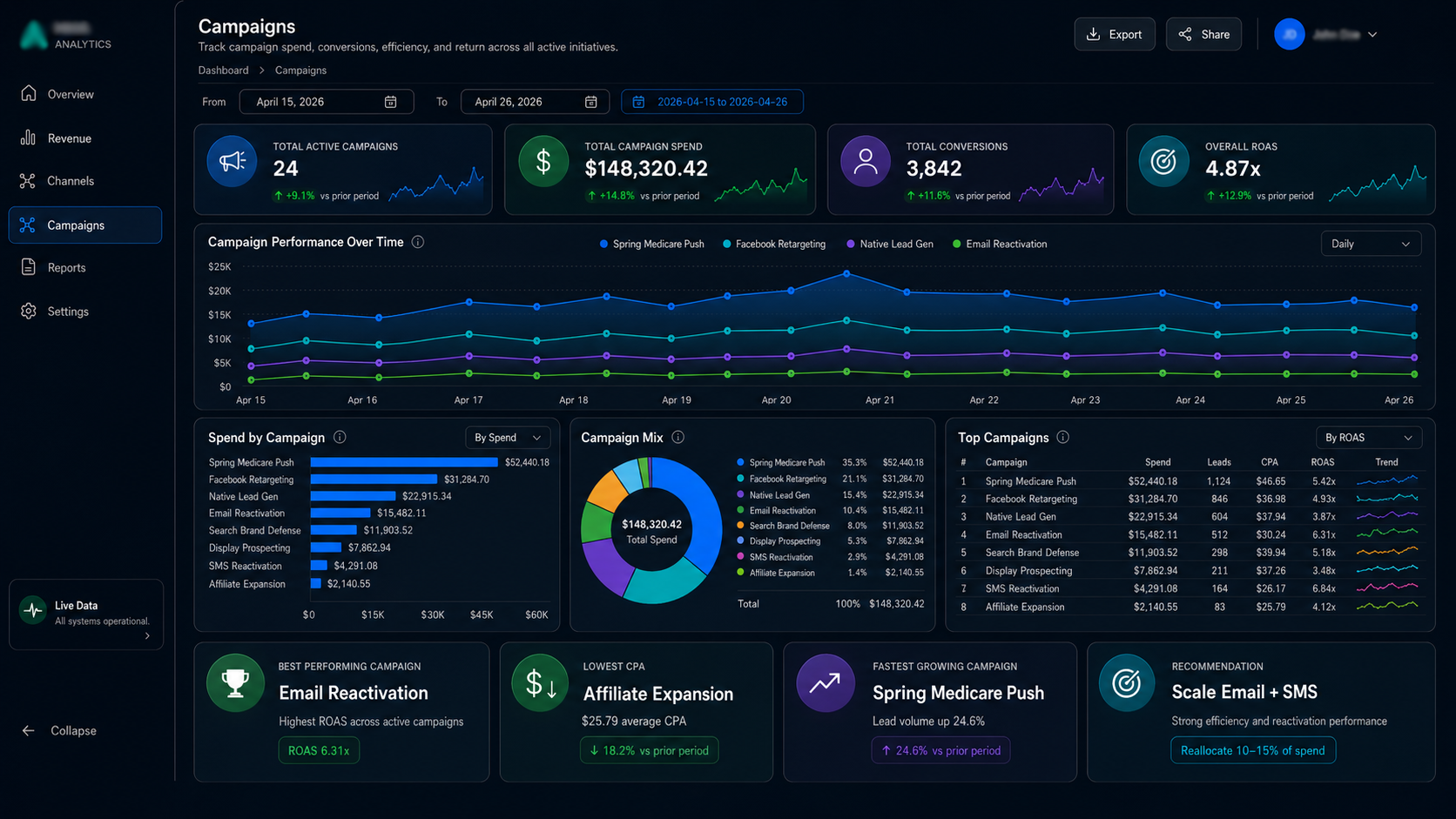Click the From date April 15, 2026 field

point(327,102)
